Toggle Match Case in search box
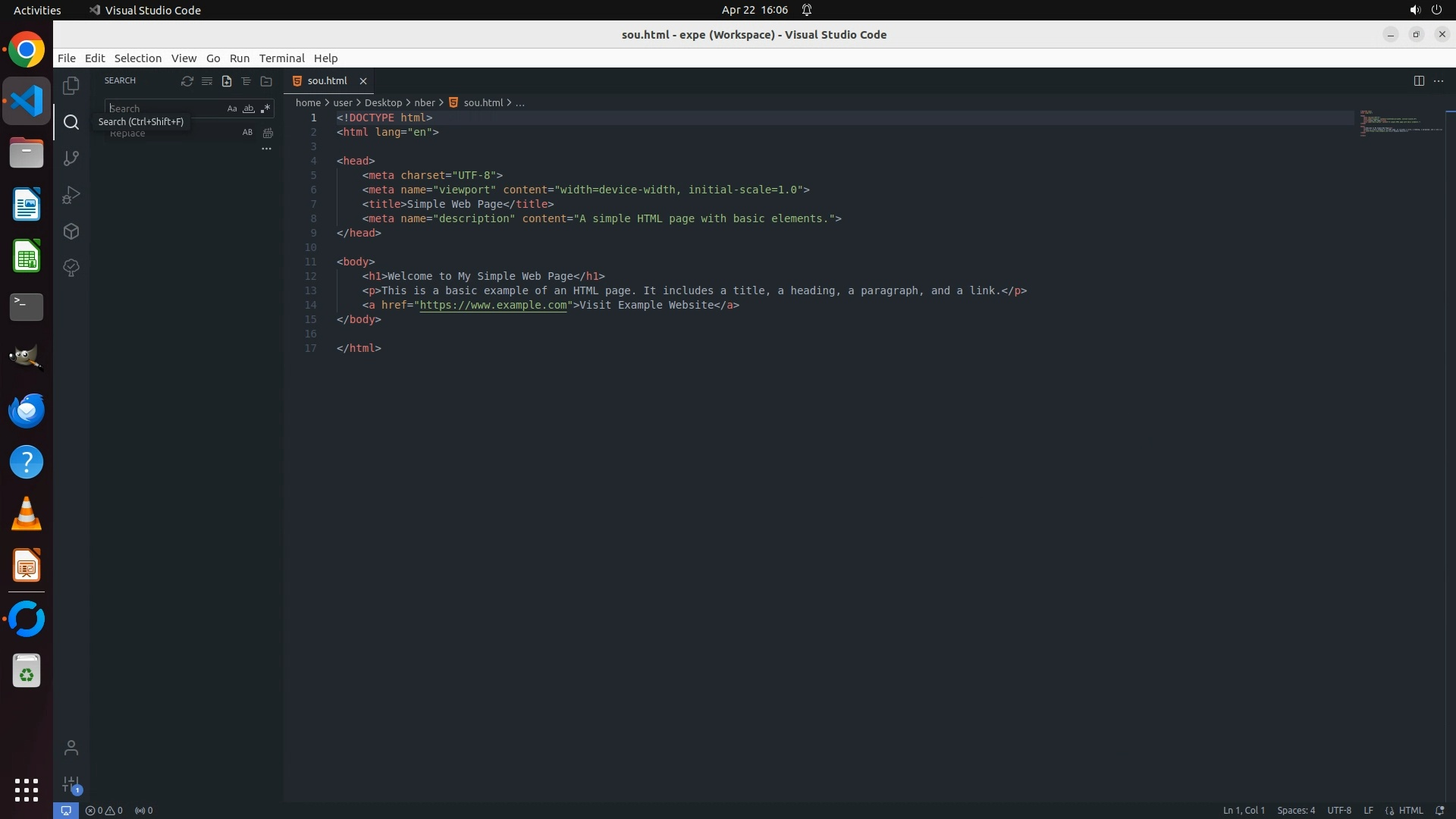The height and width of the screenshot is (819, 1456). [x=232, y=108]
